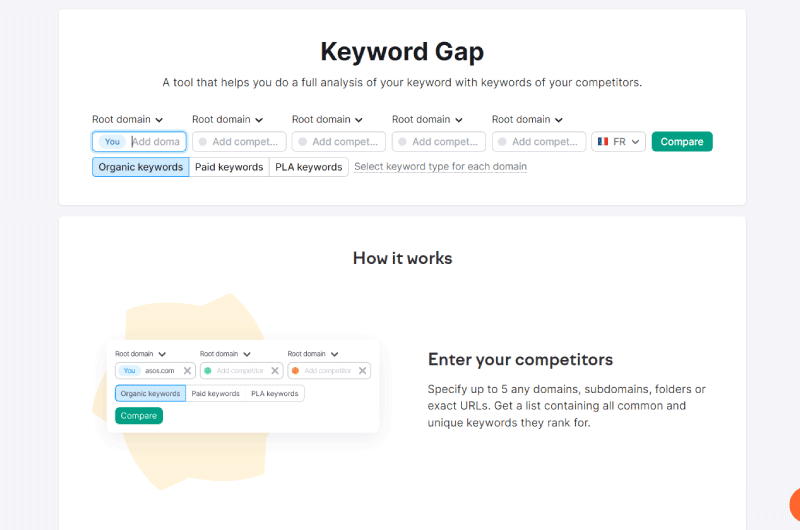Select the PLA keywords option
Screen dimensions: 800x530
tap(309, 167)
